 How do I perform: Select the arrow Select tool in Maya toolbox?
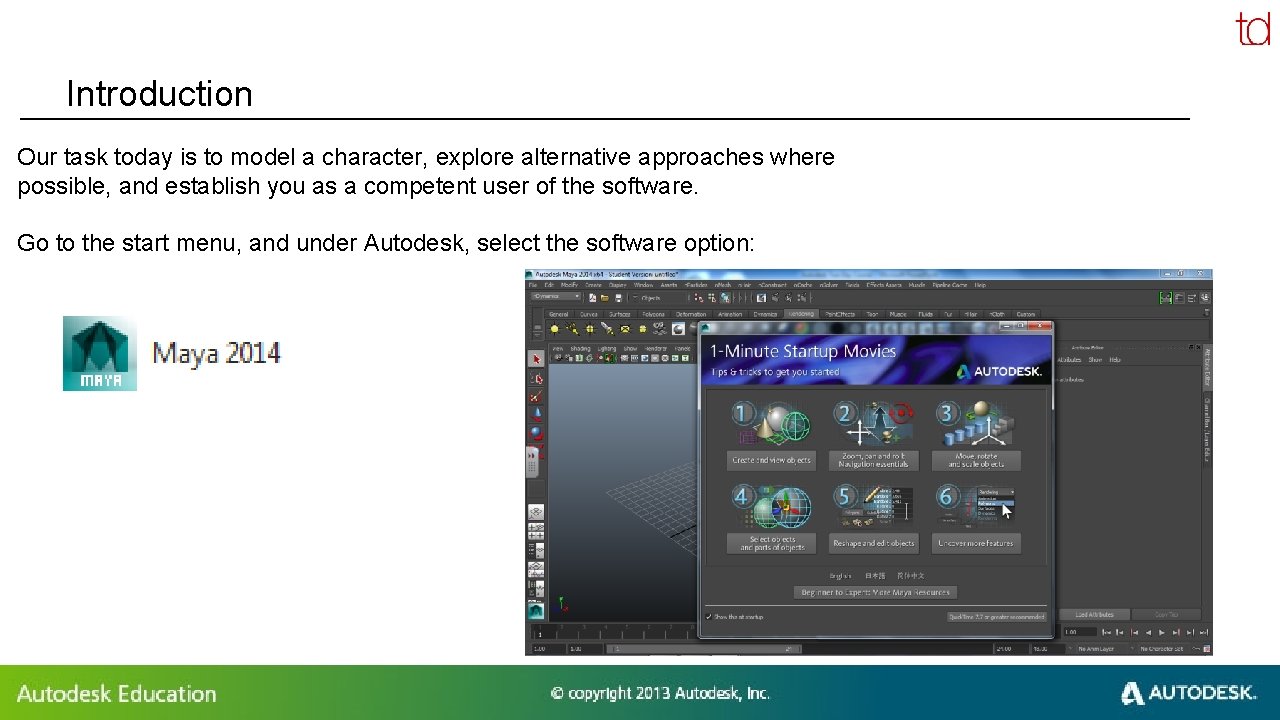coord(536,359)
